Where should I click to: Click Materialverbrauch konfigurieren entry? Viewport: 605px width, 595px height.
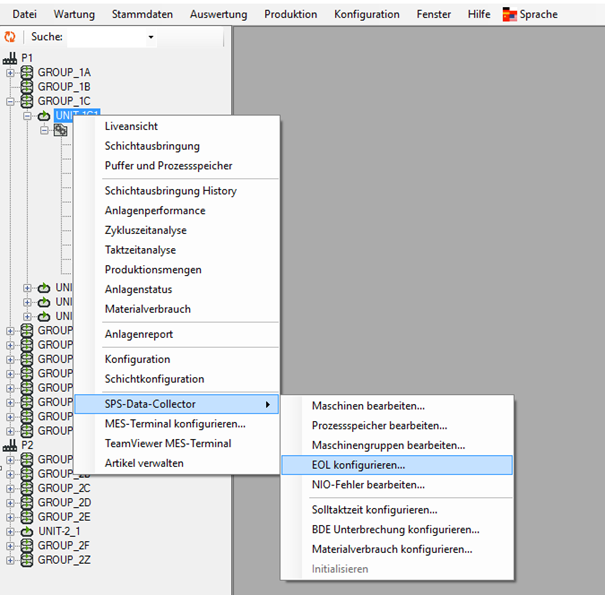click(391, 549)
